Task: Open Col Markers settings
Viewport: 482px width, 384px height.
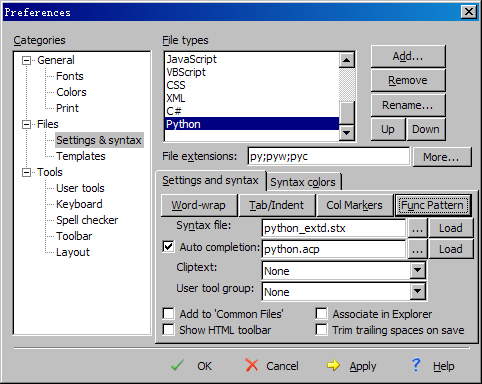Action: (x=354, y=205)
